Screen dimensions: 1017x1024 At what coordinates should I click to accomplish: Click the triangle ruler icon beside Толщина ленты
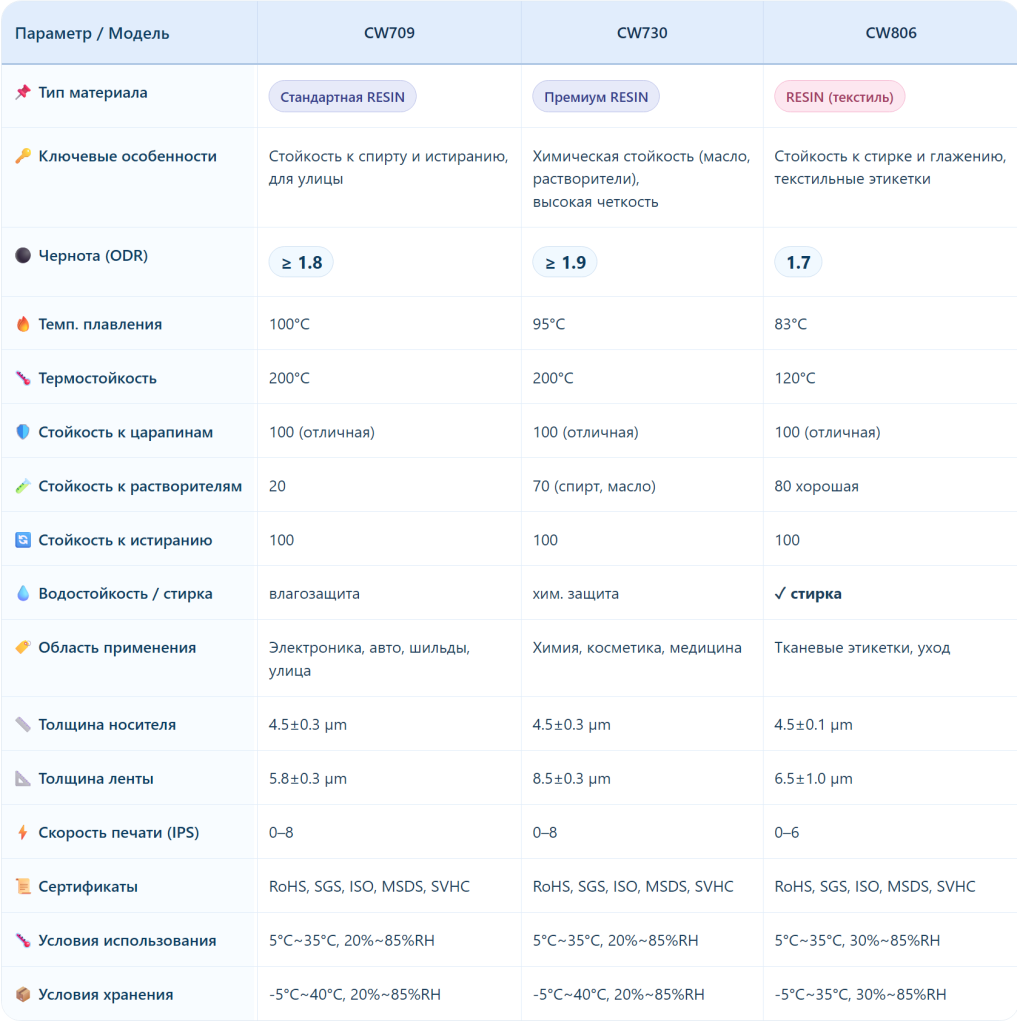pyautogui.click(x=23, y=778)
